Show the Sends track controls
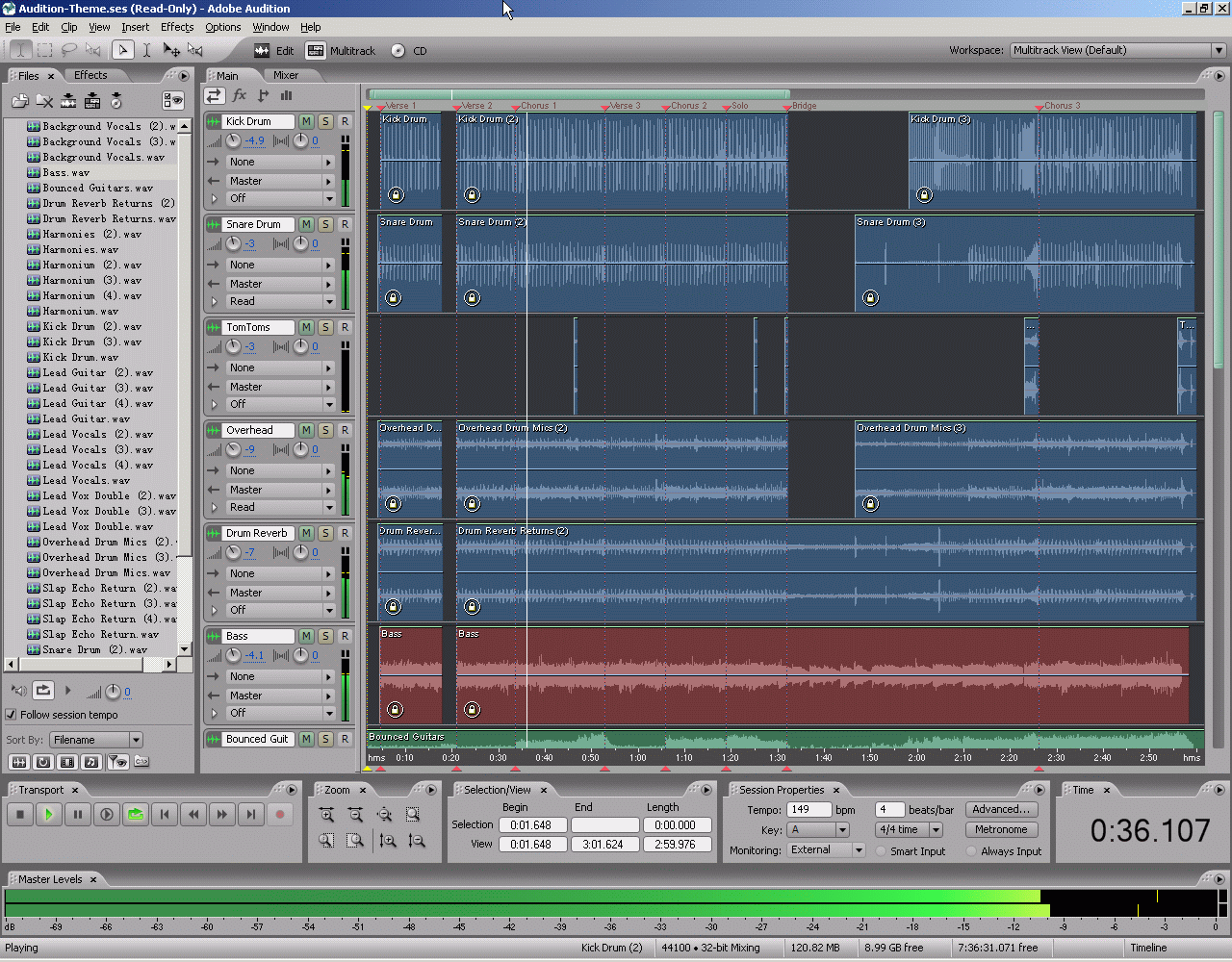The height and width of the screenshot is (962, 1232). (x=263, y=95)
